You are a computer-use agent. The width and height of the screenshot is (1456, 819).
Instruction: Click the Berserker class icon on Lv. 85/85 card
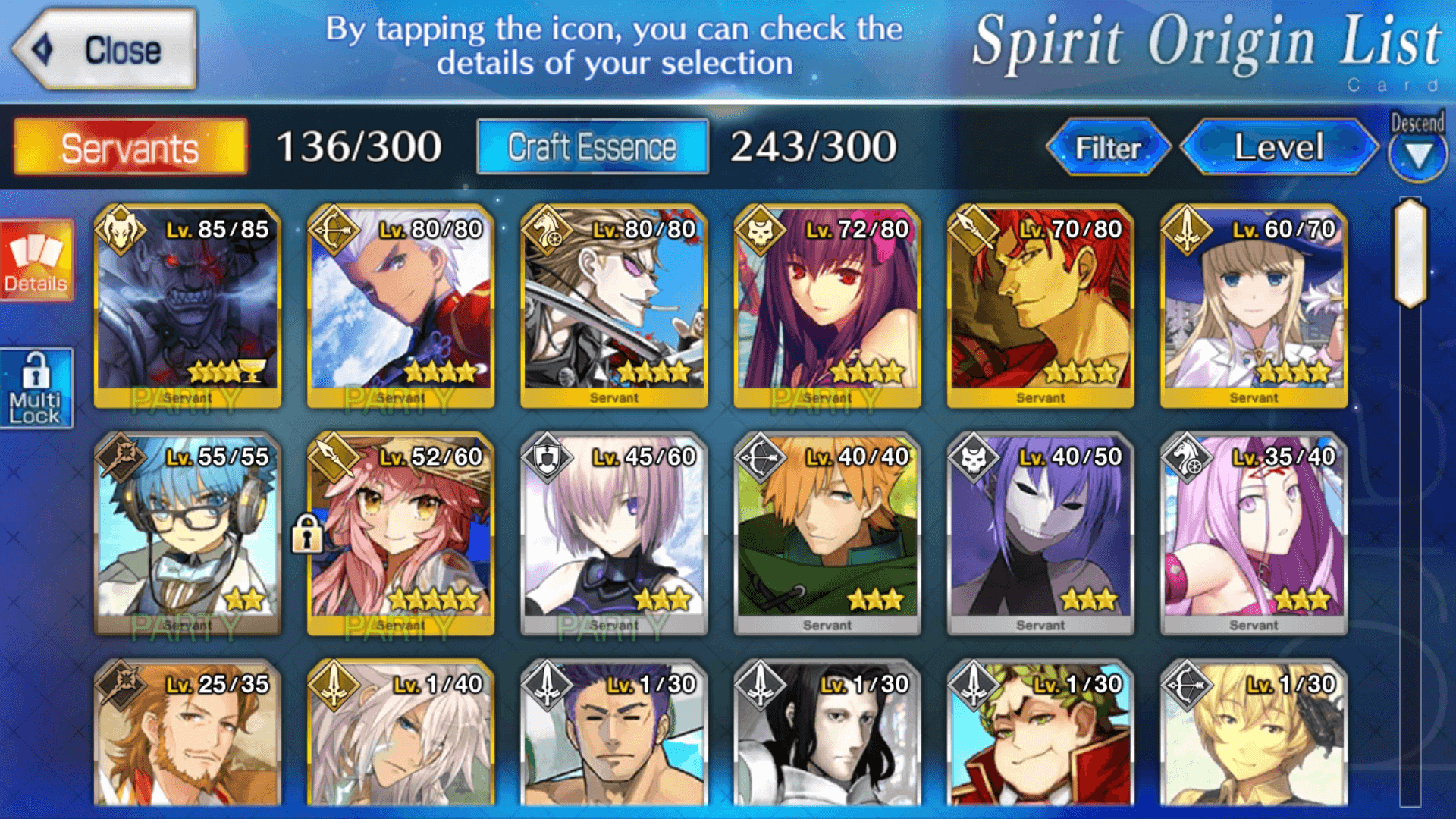click(121, 230)
